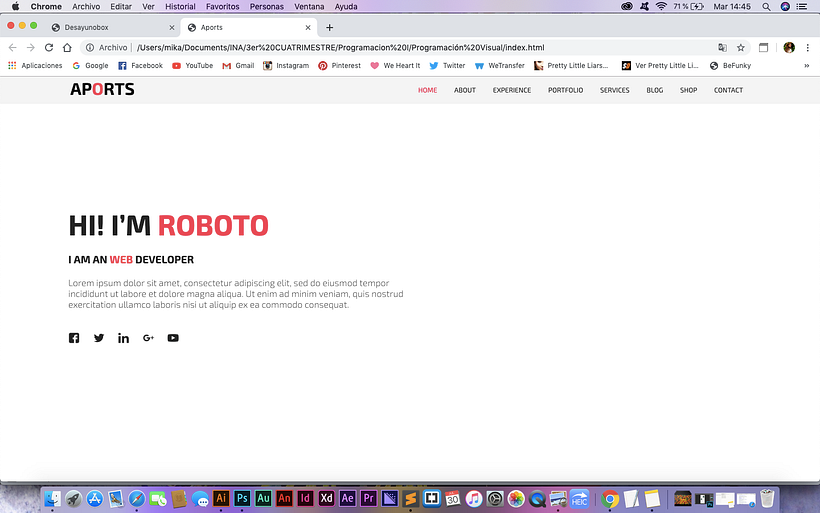
Task: Open the BLOG nav link
Action: (654, 90)
